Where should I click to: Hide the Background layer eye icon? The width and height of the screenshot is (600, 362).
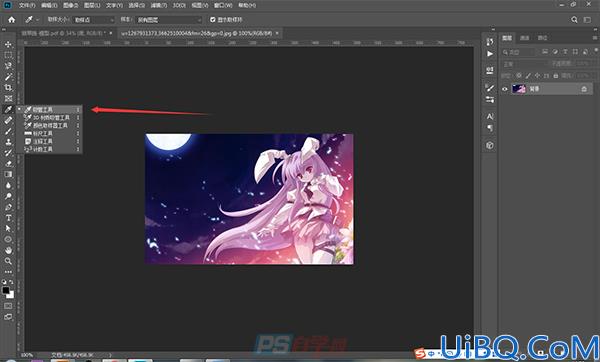click(505, 89)
